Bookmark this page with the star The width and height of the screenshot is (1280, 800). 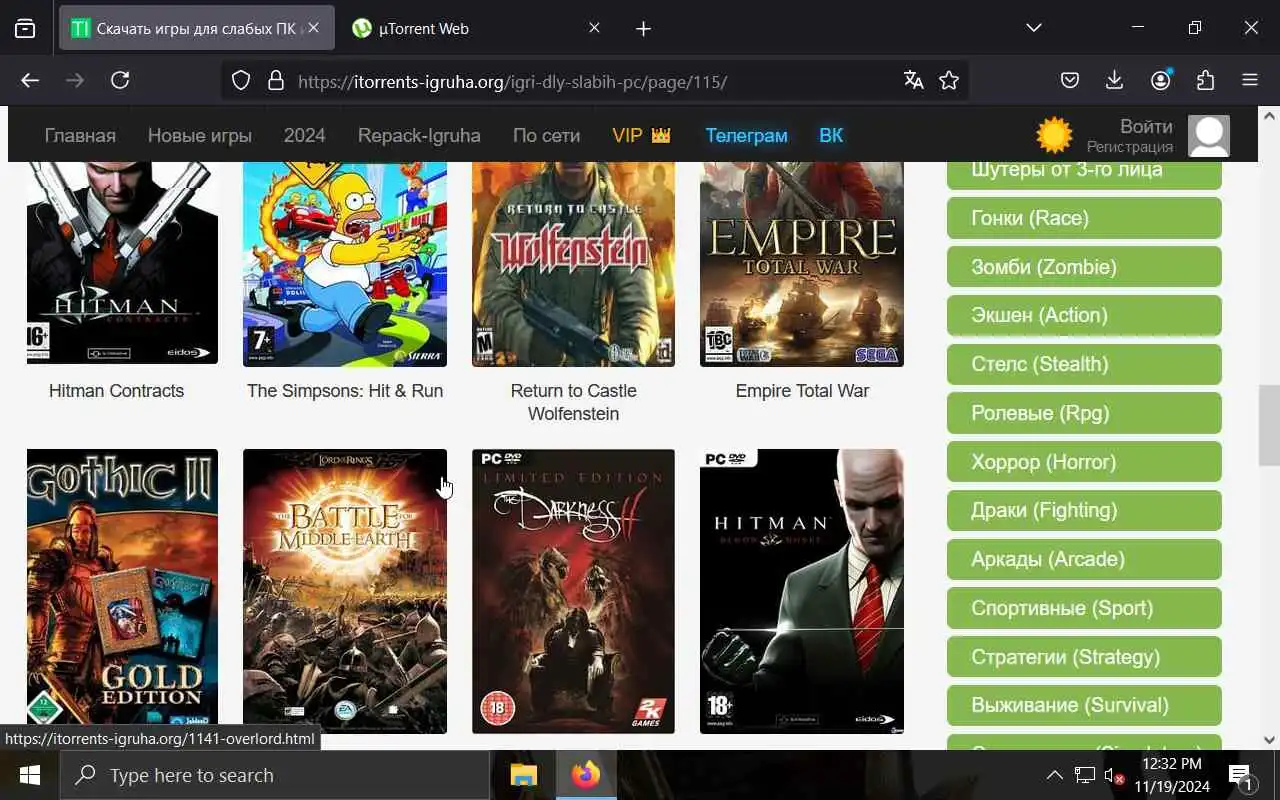point(949,81)
